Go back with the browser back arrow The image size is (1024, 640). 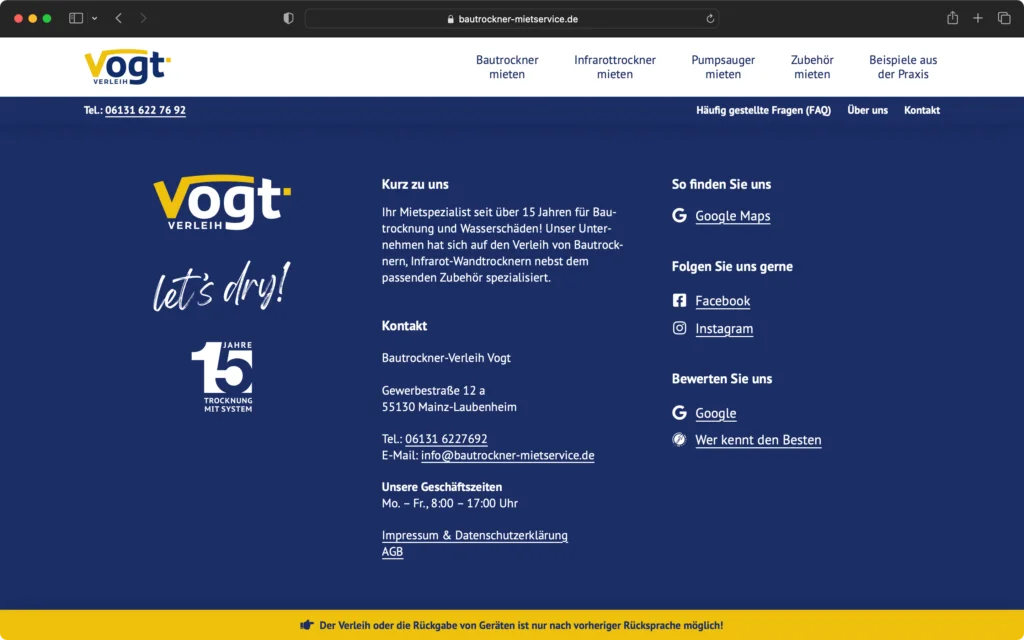coord(118,18)
